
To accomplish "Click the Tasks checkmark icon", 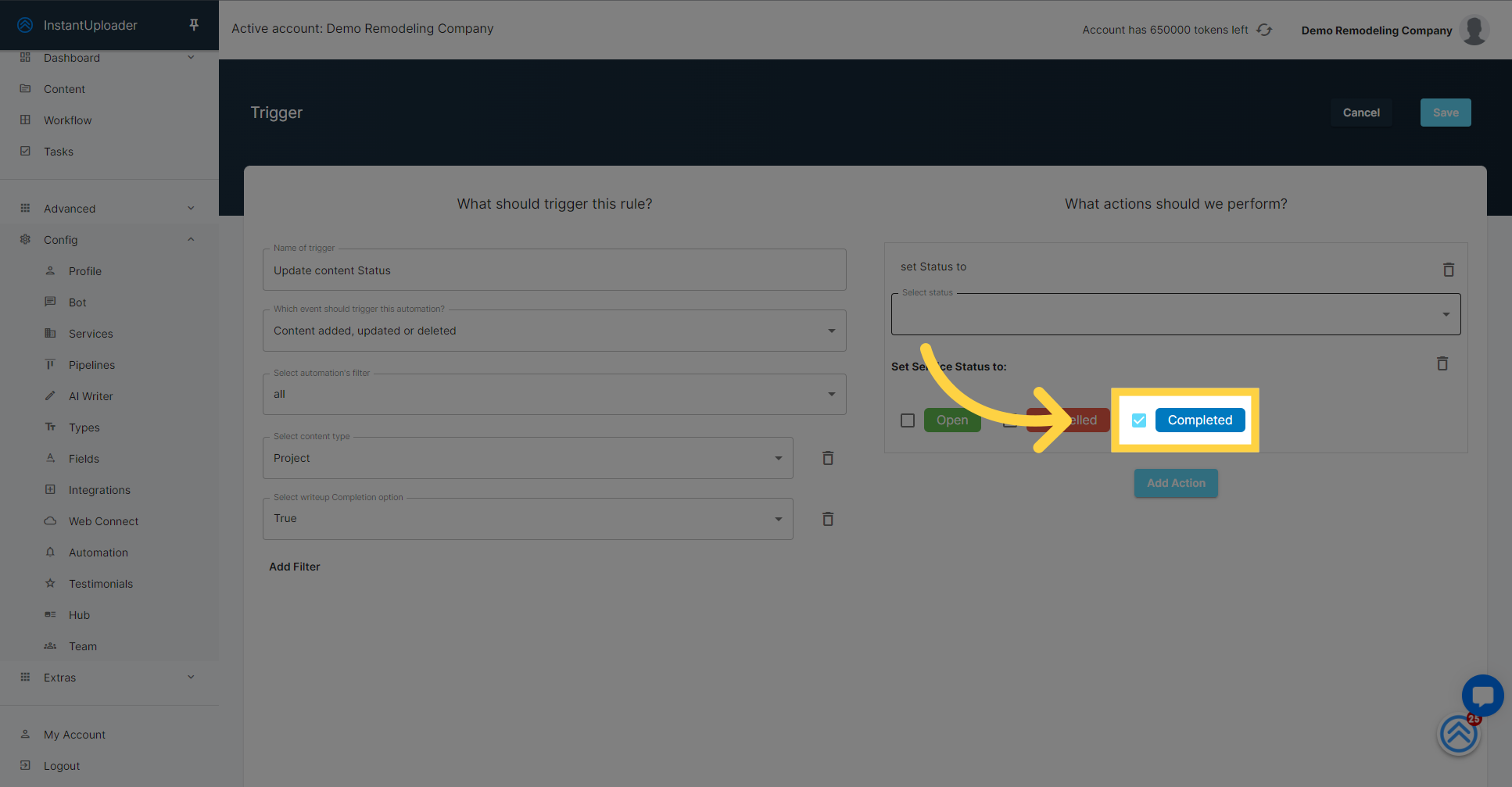I will [x=25, y=151].
